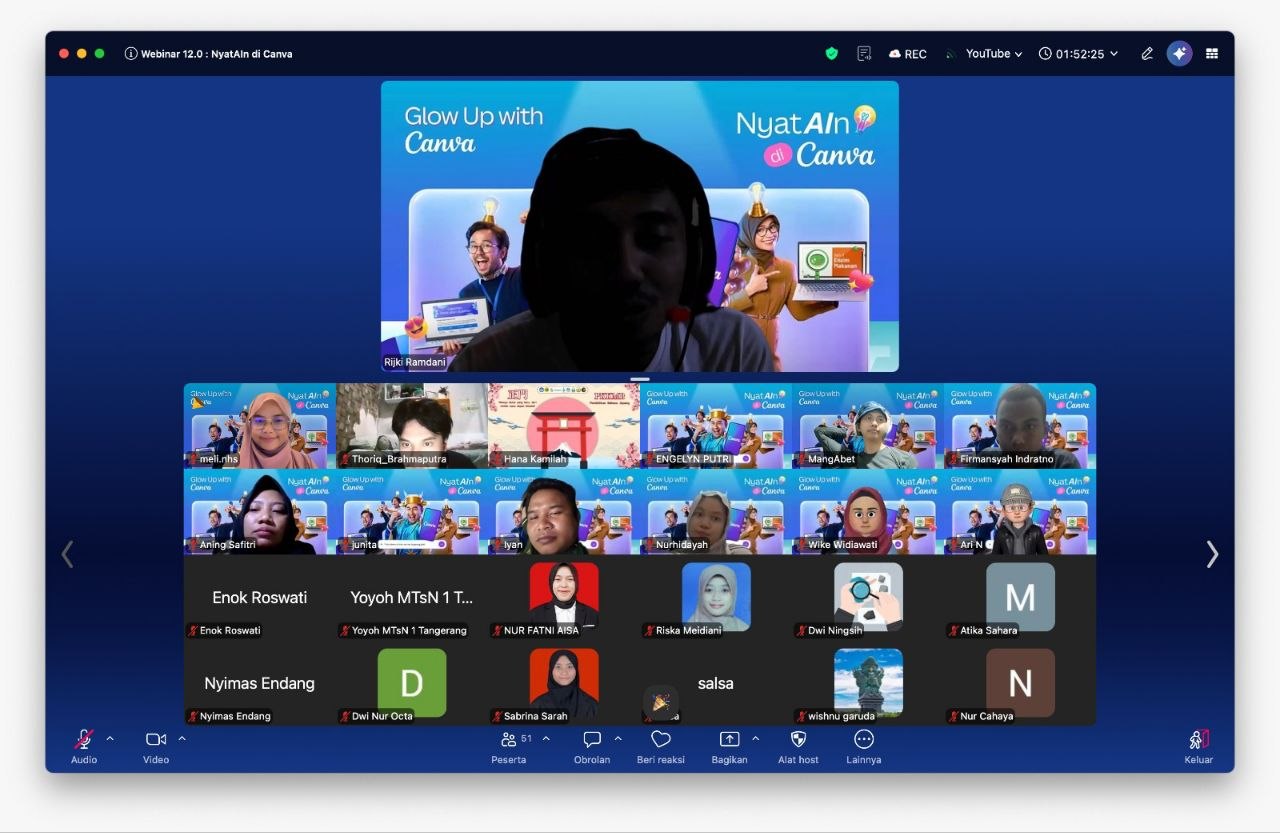Viewport: 1280px width, 833px height.
Task: Select Nur Cahaya "N" initial tile
Action: point(1020,684)
